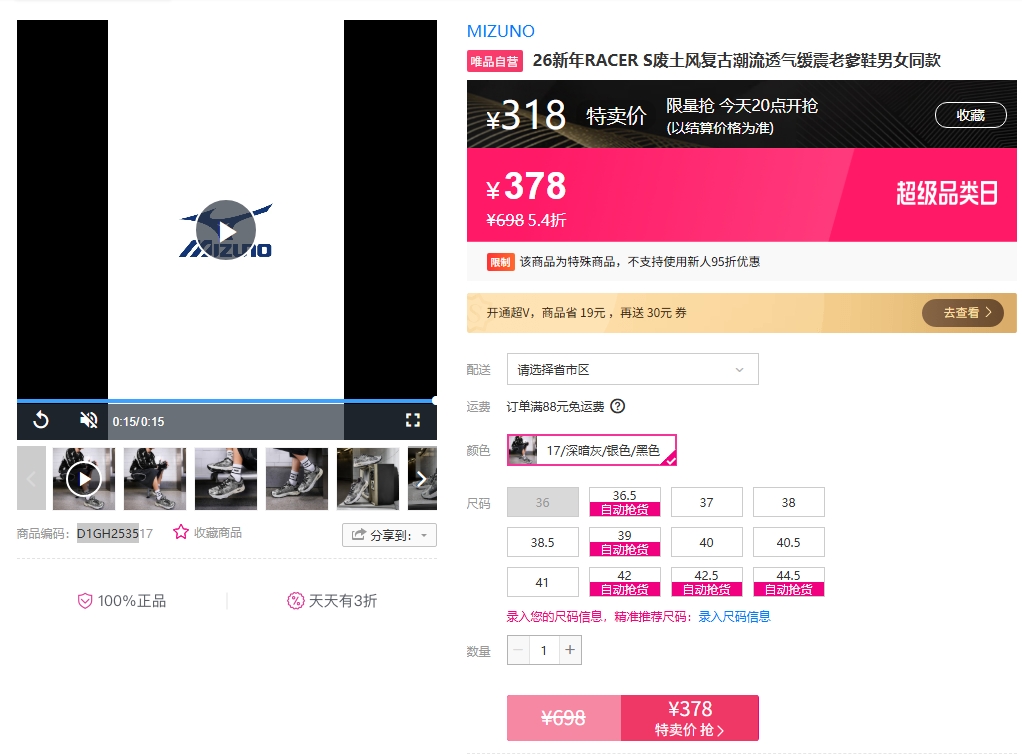Click the 收藏 button on price banner
Image resolution: width=1022 pixels, height=755 pixels.
971,115
